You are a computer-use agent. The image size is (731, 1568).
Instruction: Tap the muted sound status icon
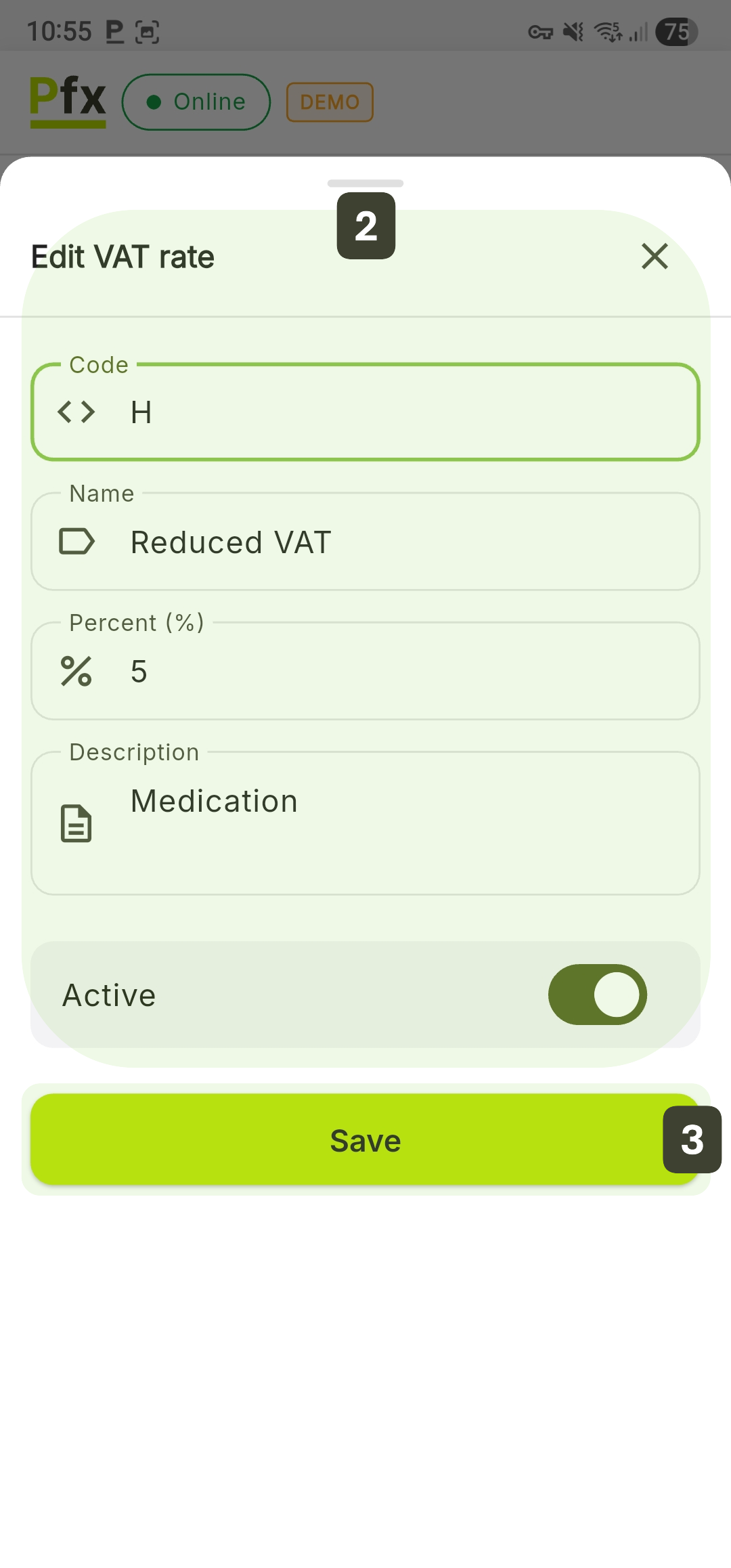[x=574, y=32]
